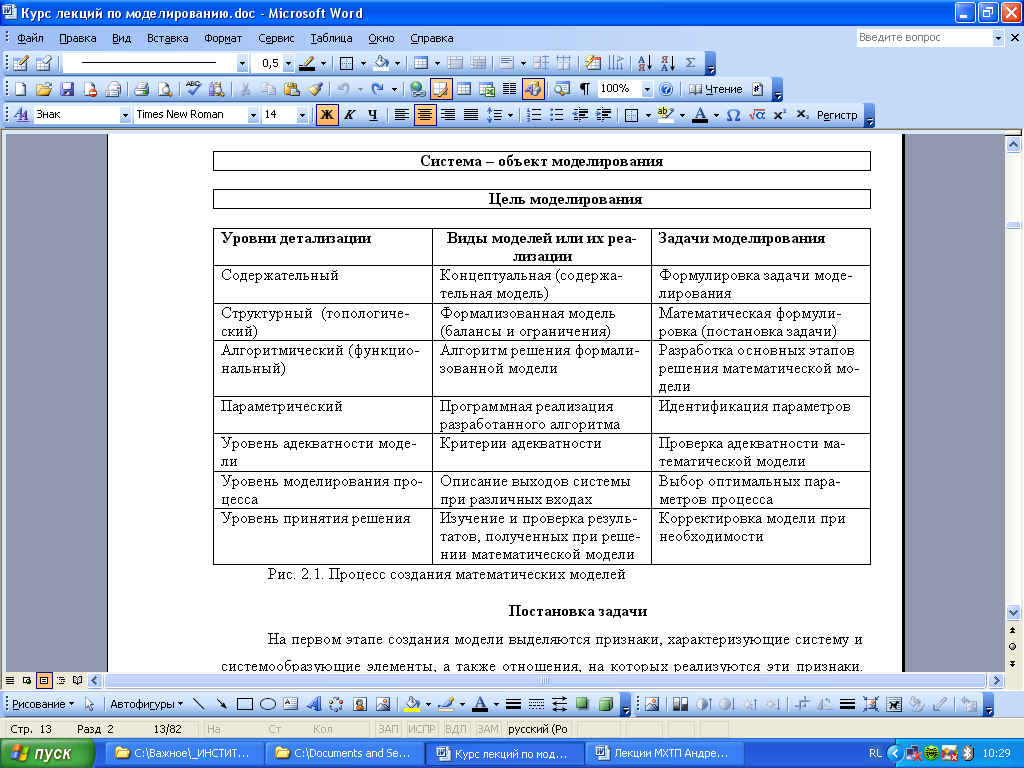Screen dimensions: 1024x768
Task: Toggle the Tables and Borders toolbar
Action: coord(441,89)
